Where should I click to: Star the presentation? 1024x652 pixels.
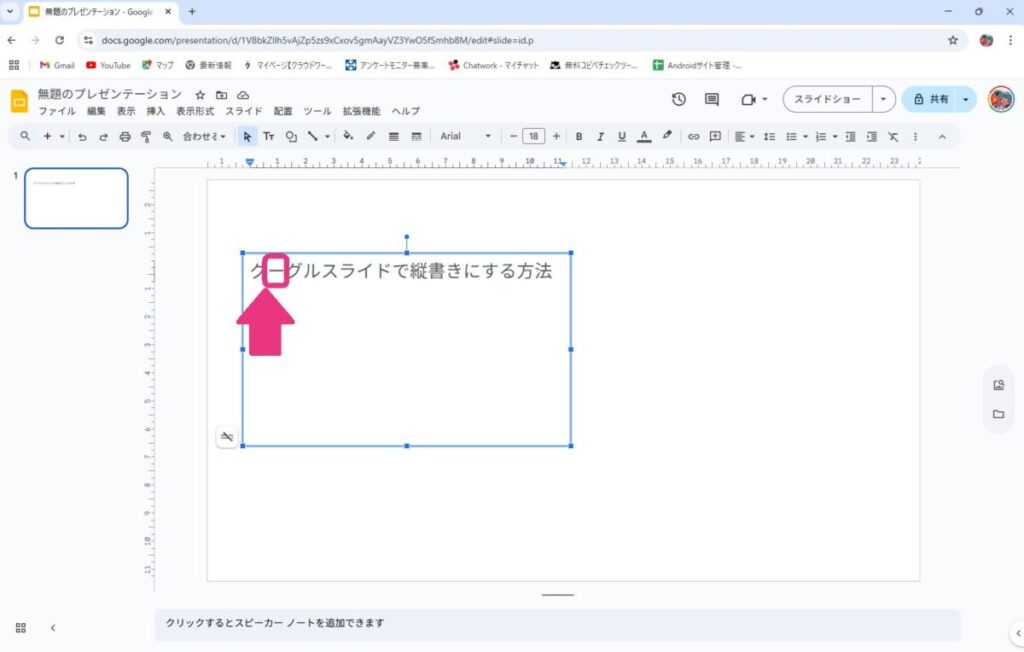pos(200,95)
